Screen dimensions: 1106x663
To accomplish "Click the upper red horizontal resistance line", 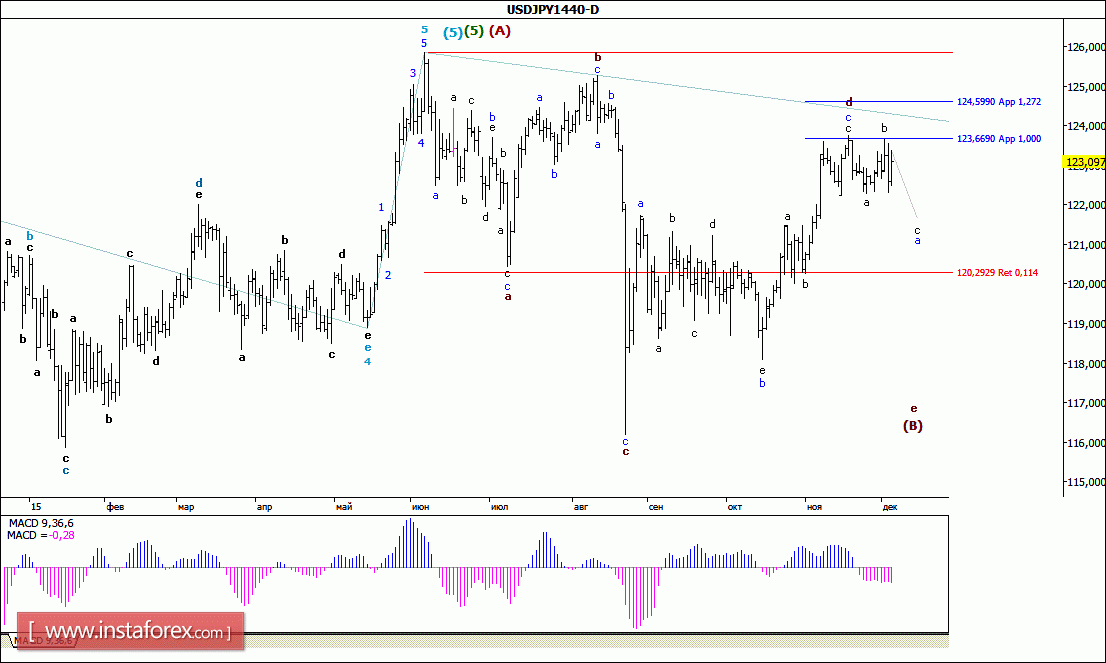I will 690,53.
